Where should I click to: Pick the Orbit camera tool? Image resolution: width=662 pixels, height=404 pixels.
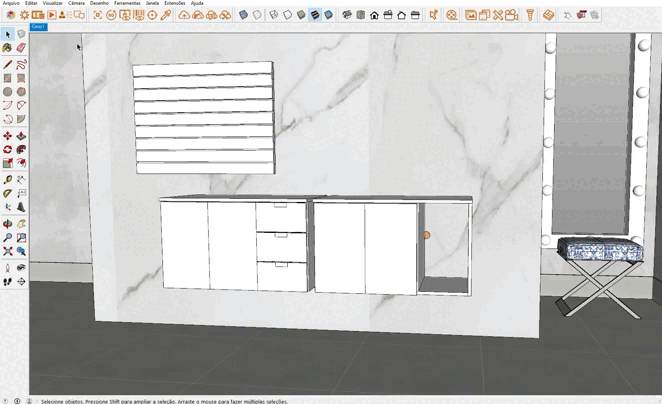click(x=8, y=224)
